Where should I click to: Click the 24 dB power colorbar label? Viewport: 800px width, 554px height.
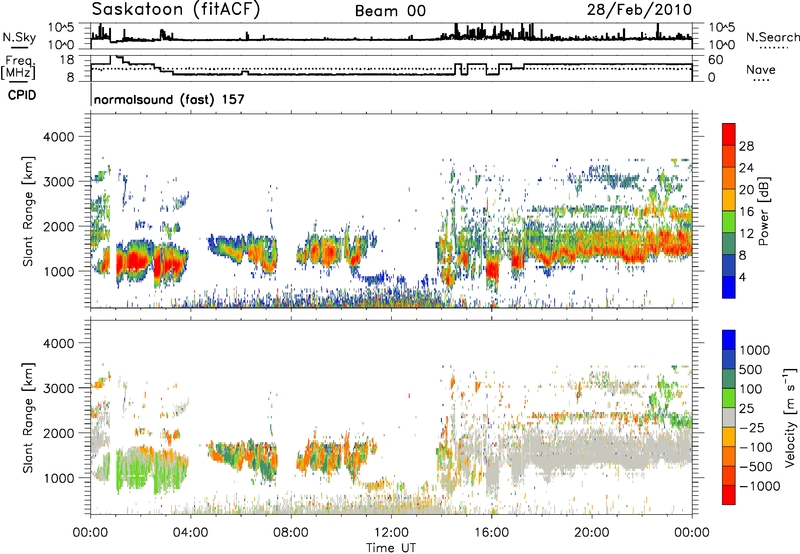point(746,168)
